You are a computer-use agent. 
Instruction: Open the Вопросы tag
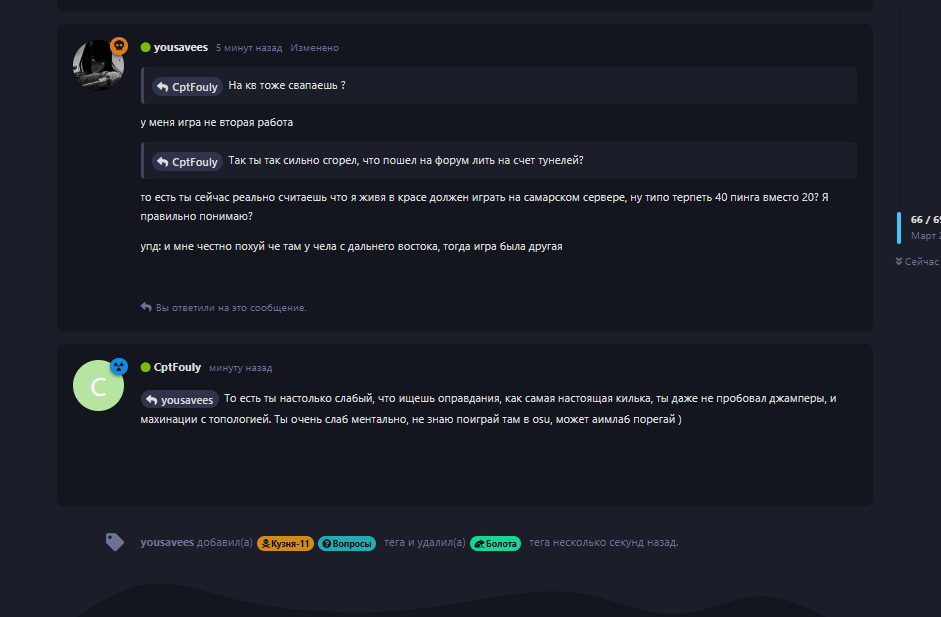tap(347, 543)
